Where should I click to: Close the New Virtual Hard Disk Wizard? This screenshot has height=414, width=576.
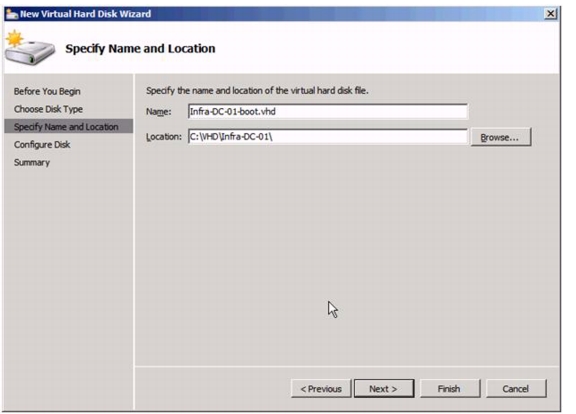tap(550, 14)
